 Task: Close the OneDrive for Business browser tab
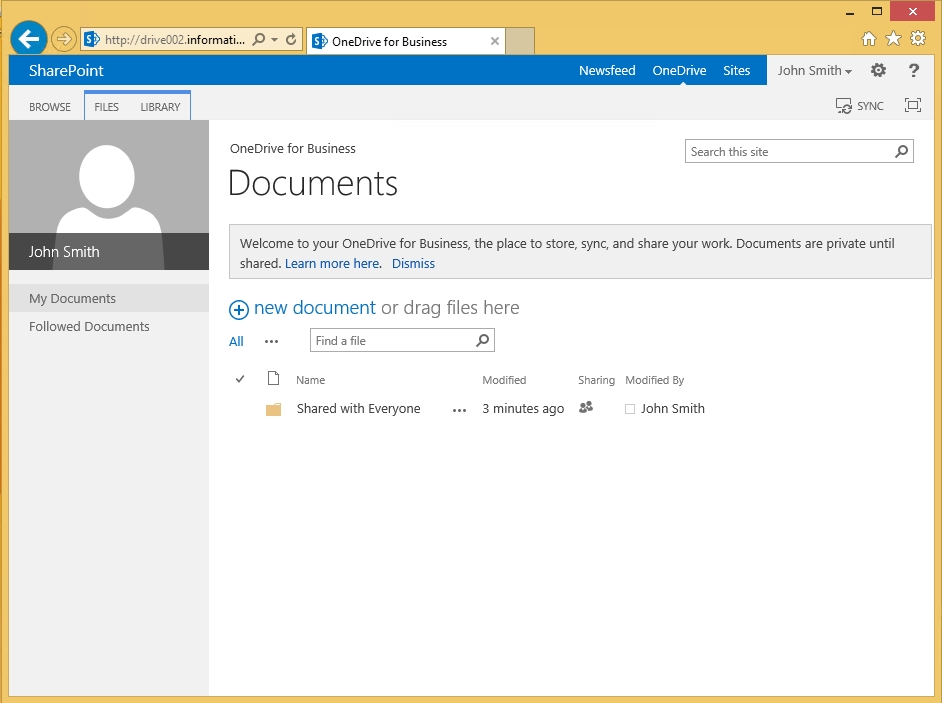494,41
